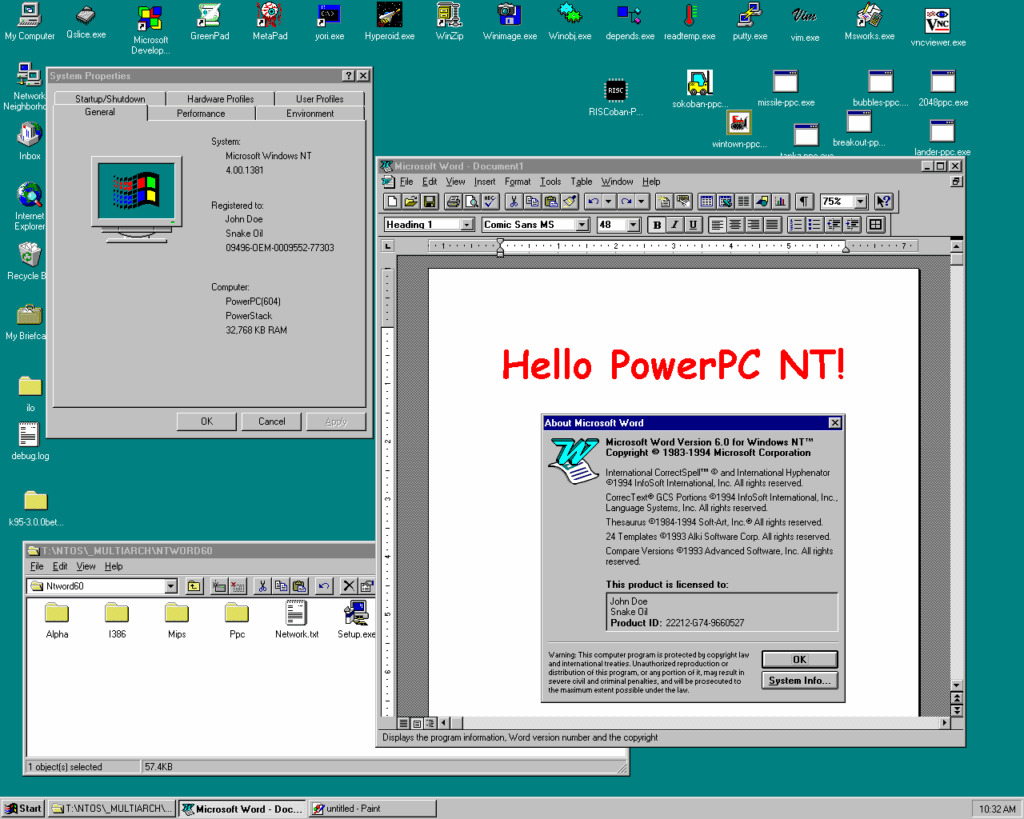Open the Heading 1 style dropdown

[x=465, y=224]
